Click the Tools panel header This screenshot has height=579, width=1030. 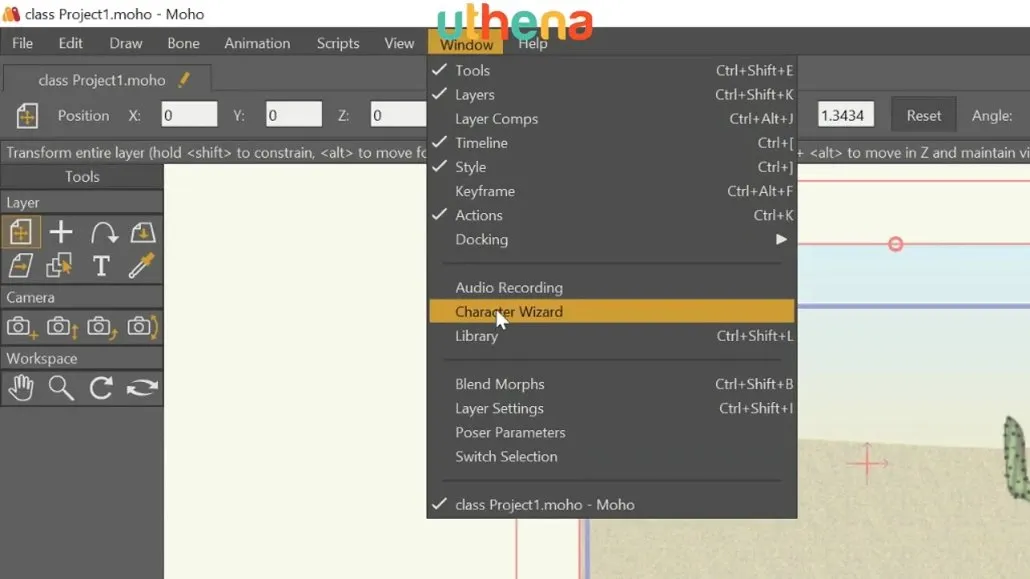point(82,177)
